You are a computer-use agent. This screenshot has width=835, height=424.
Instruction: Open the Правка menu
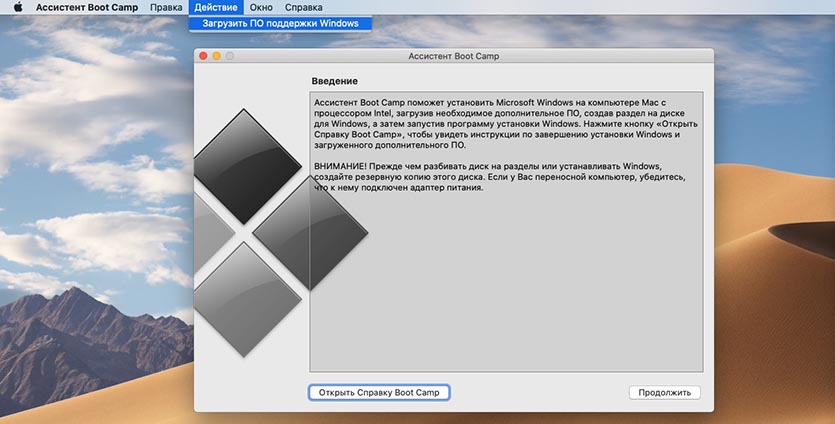click(x=166, y=7)
